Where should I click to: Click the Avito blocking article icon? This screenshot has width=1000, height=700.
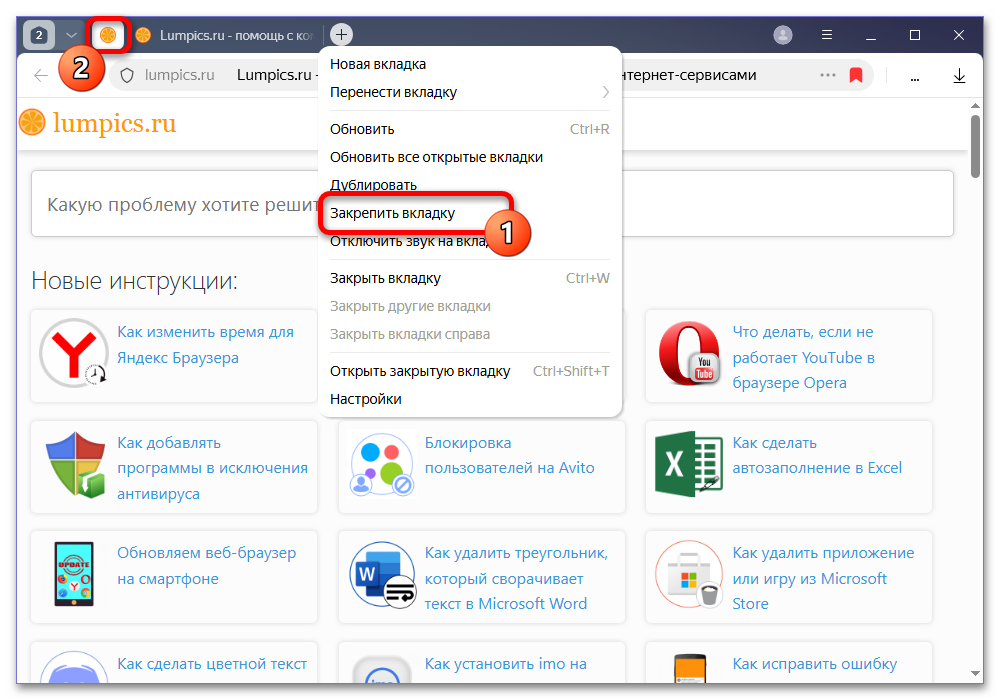pyautogui.click(x=382, y=464)
